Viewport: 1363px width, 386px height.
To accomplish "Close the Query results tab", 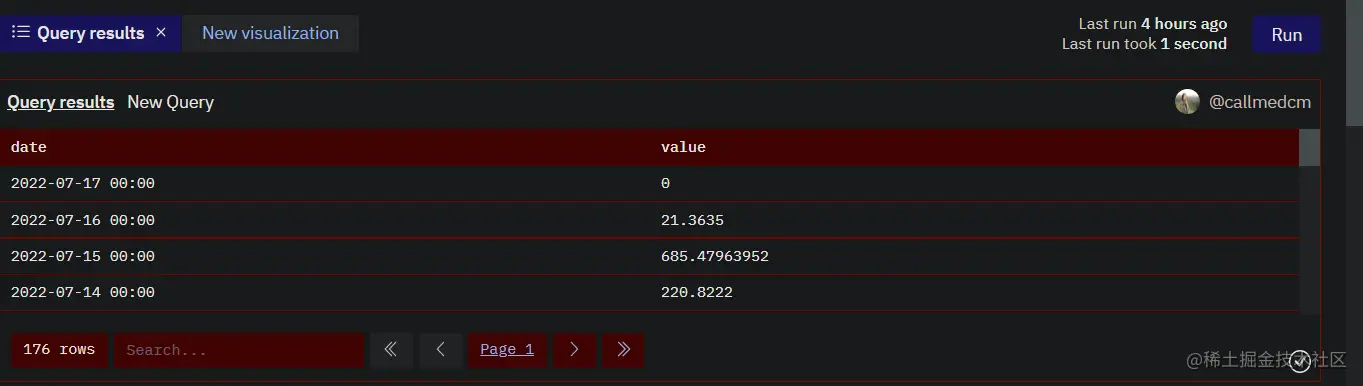I will pyautogui.click(x=161, y=33).
